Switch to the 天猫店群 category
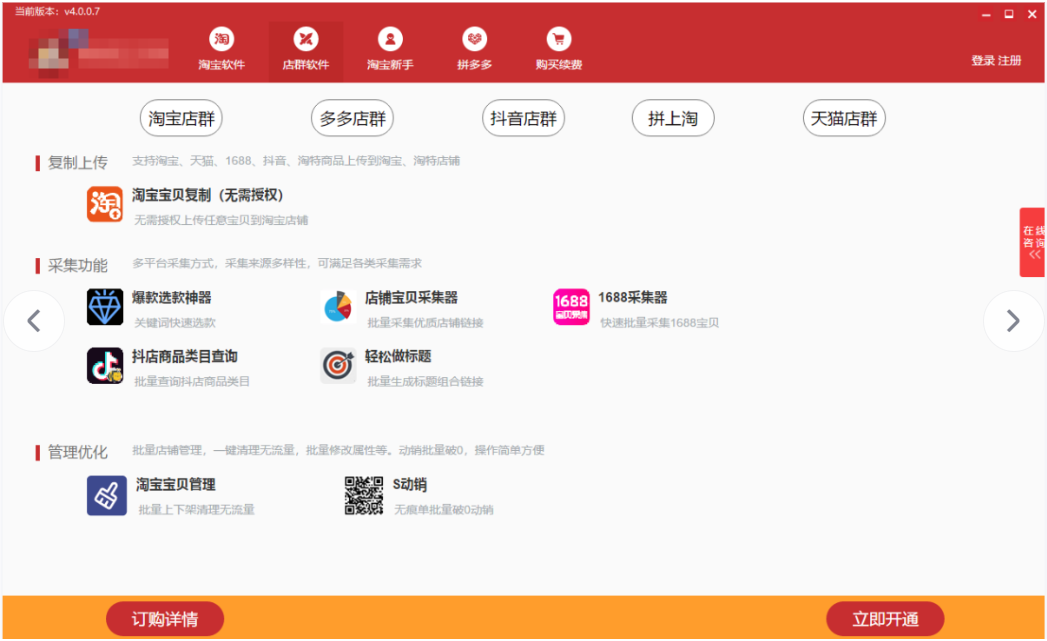 pos(844,118)
